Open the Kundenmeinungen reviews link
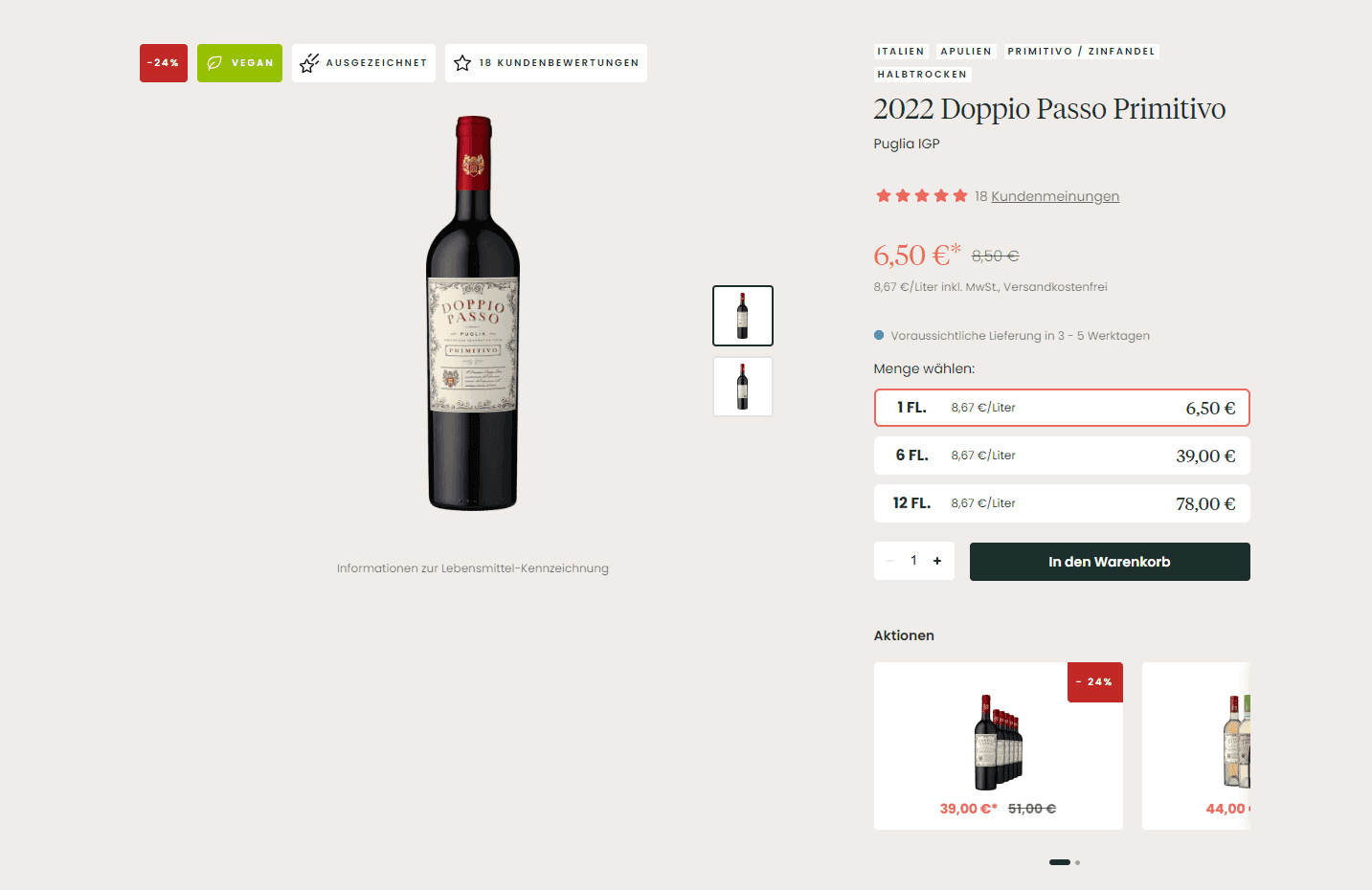Image resolution: width=1372 pixels, height=890 pixels. tap(1055, 196)
